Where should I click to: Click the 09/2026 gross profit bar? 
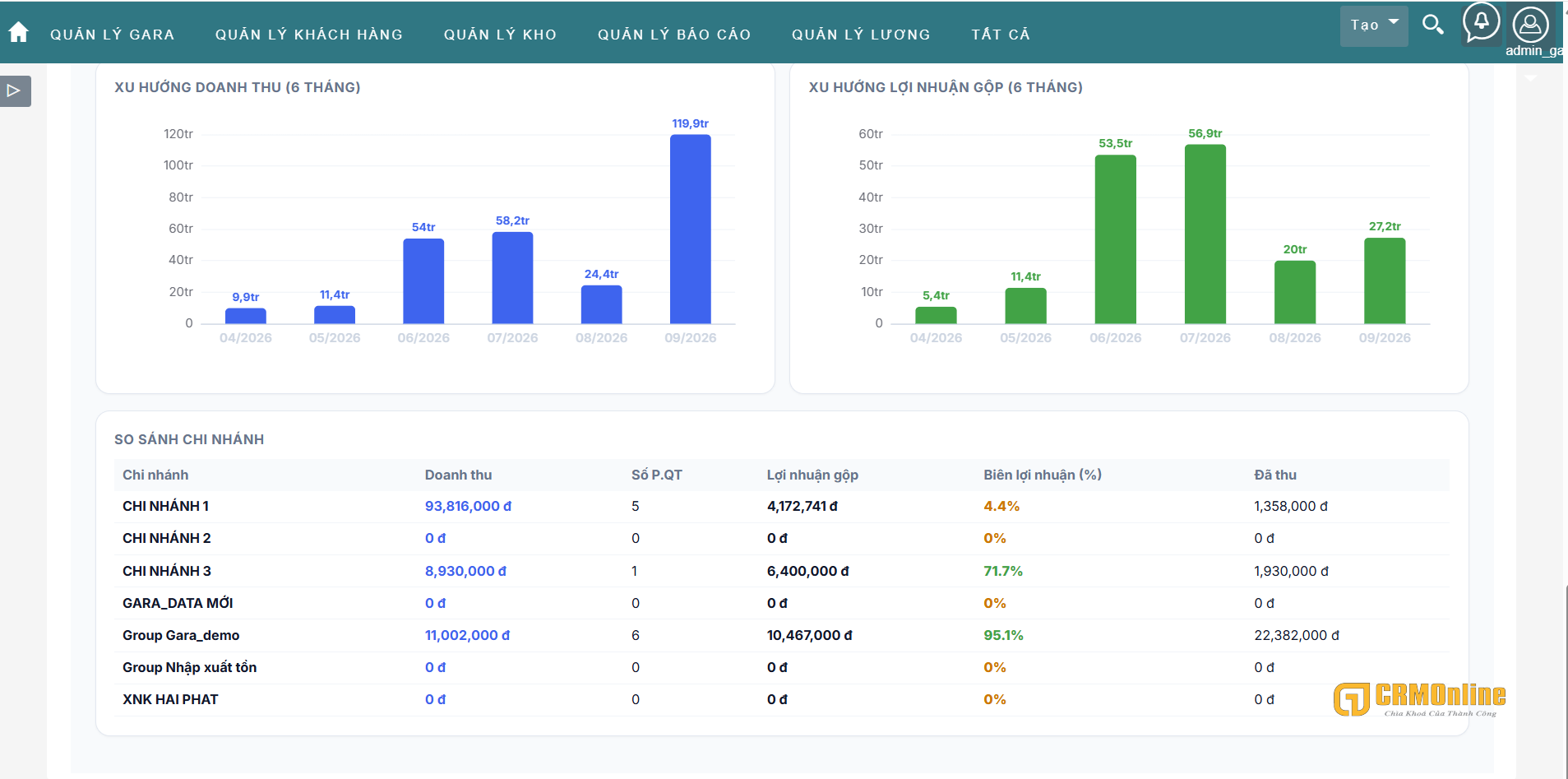pos(1385,281)
